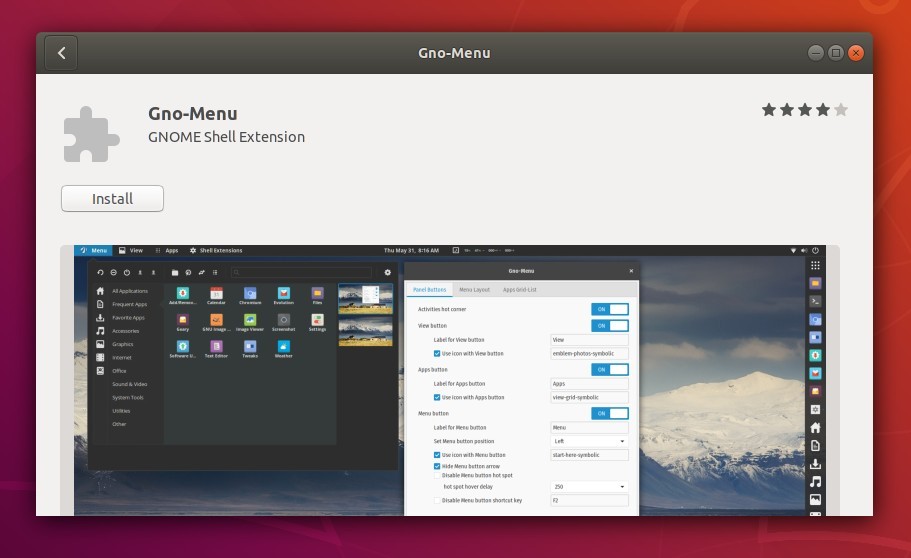Open the Apps panel button in preview
The width and height of the screenshot is (911, 558).
pos(167,251)
